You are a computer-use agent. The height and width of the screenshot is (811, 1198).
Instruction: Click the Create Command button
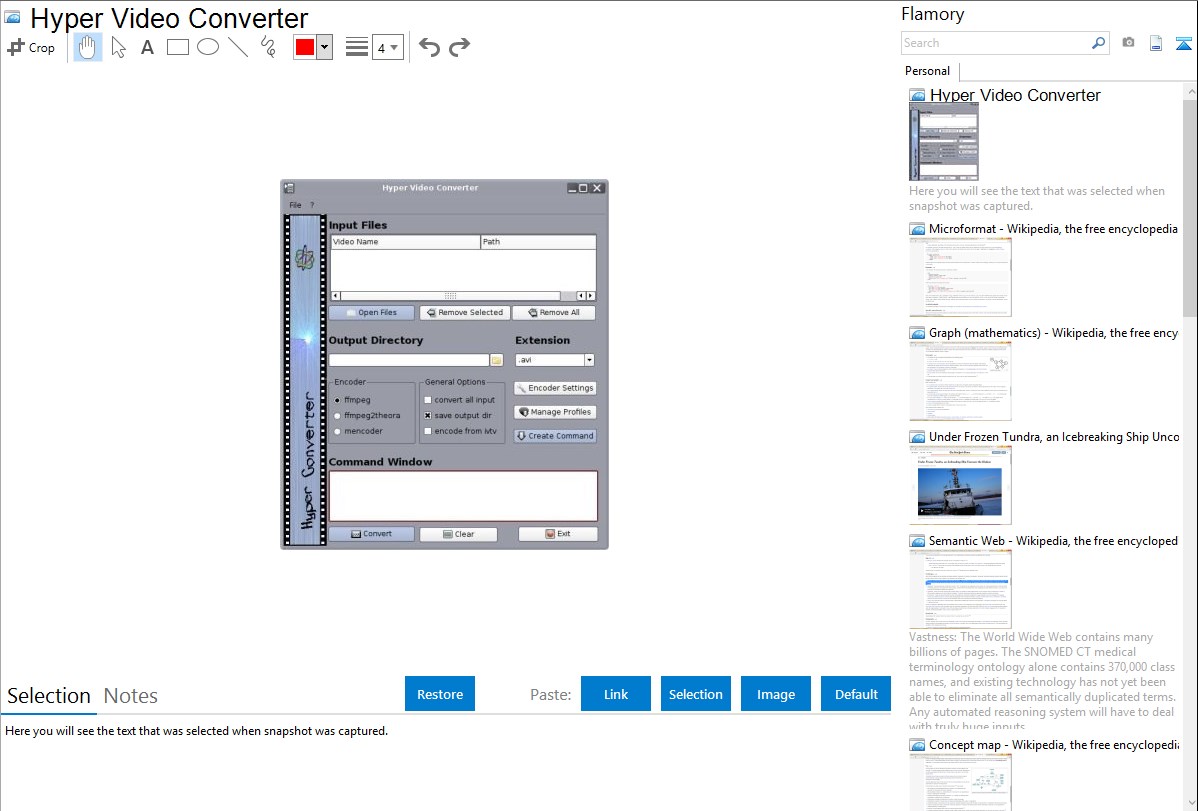click(555, 436)
